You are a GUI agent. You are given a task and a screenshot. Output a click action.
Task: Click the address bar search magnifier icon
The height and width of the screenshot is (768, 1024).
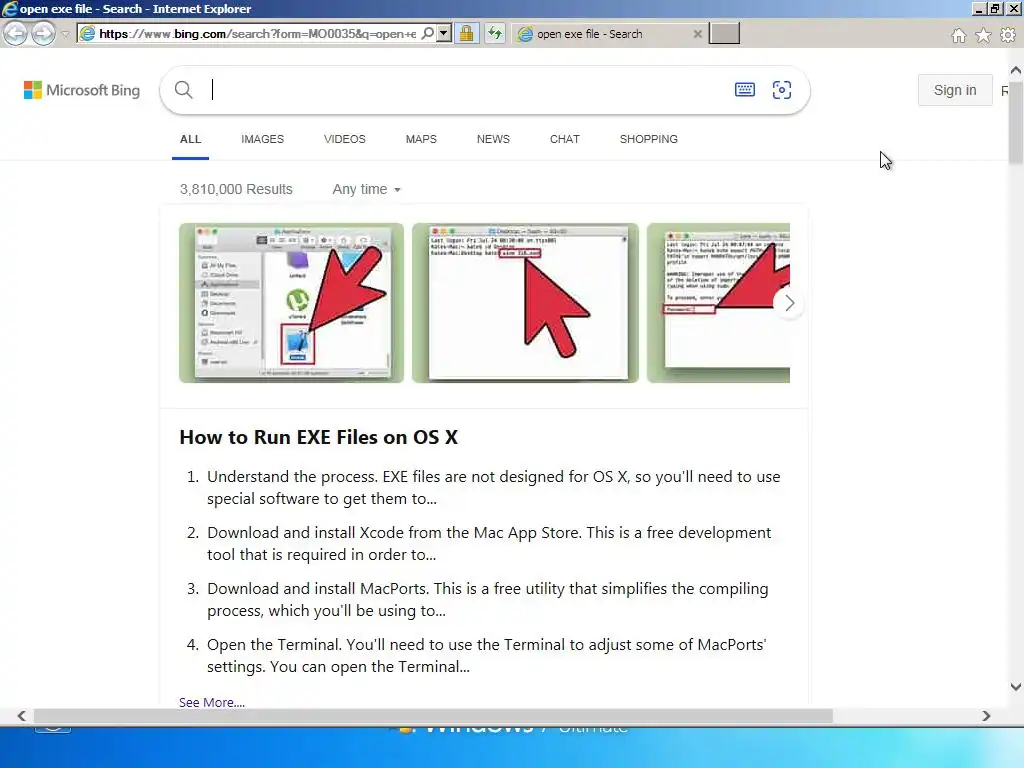(427, 33)
